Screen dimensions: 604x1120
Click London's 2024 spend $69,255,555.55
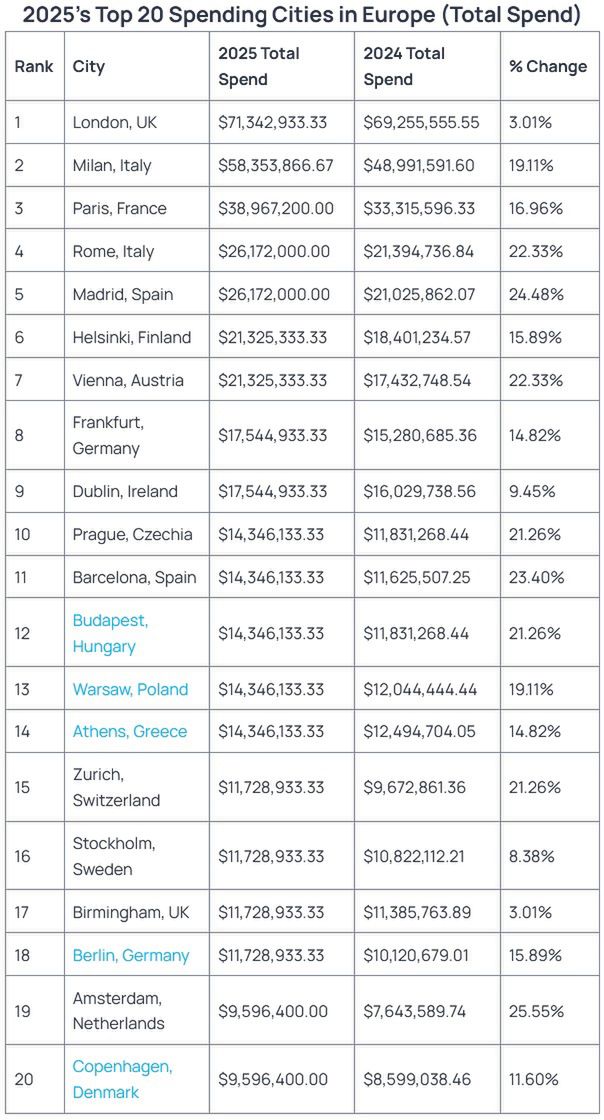[x=421, y=122]
